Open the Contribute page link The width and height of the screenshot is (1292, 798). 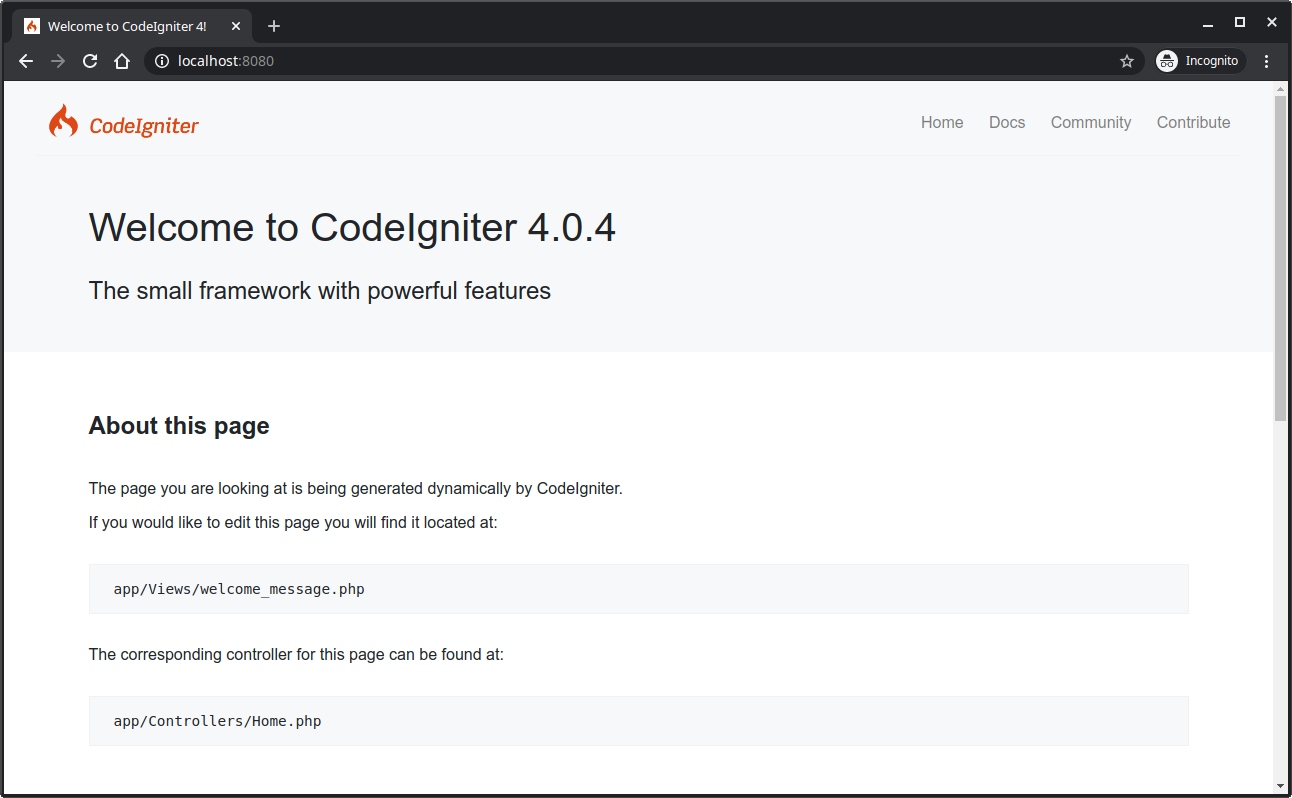pos(1193,122)
